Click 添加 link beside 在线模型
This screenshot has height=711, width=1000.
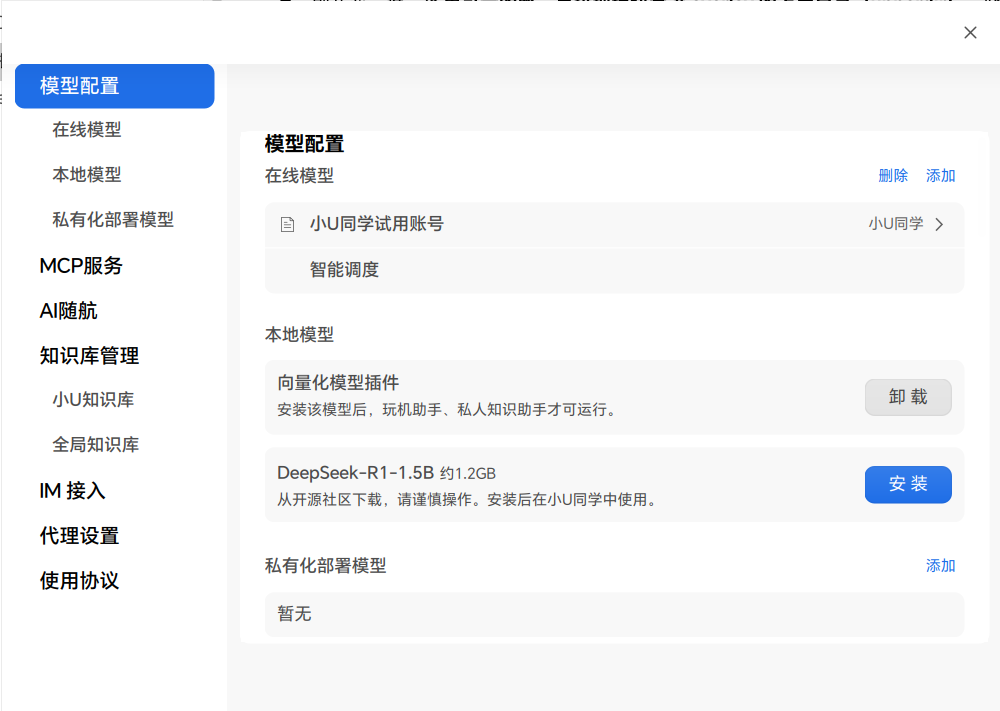pos(941,176)
